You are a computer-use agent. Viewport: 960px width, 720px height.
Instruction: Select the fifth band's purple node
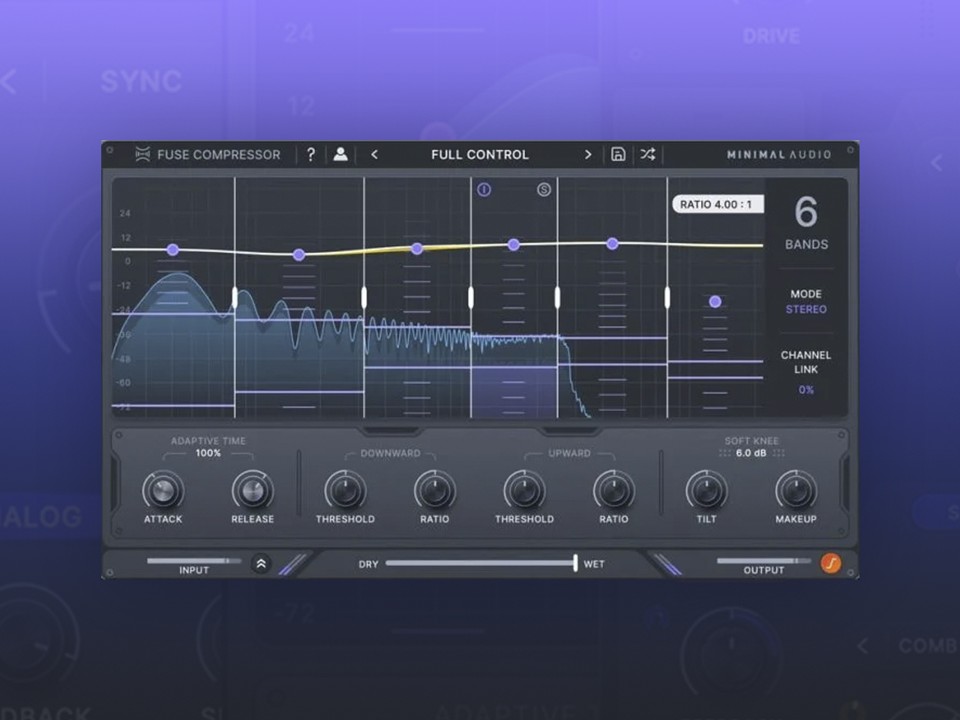pyautogui.click(x=612, y=244)
